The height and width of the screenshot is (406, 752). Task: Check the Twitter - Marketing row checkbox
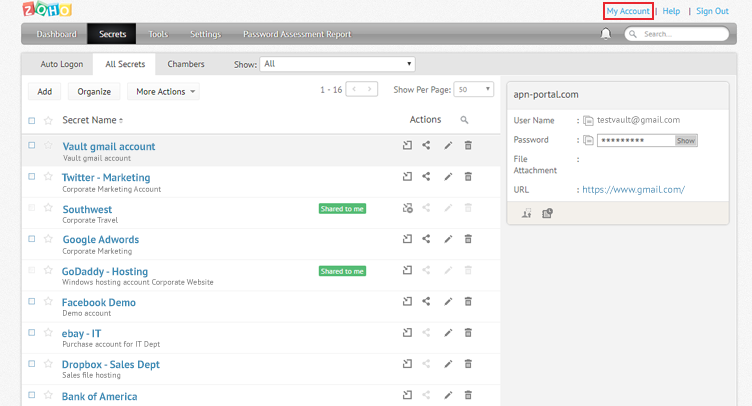pyautogui.click(x=32, y=177)
